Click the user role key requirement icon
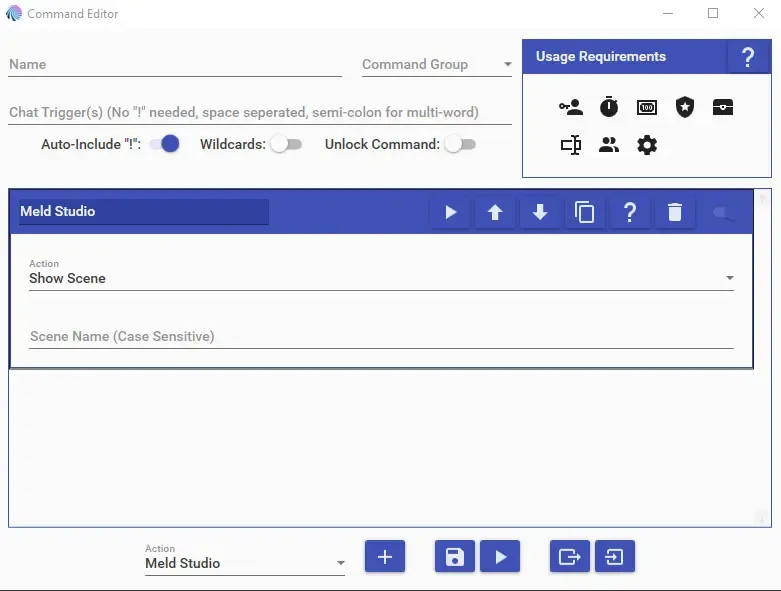781x591 pixels. (x=571, y=108)
